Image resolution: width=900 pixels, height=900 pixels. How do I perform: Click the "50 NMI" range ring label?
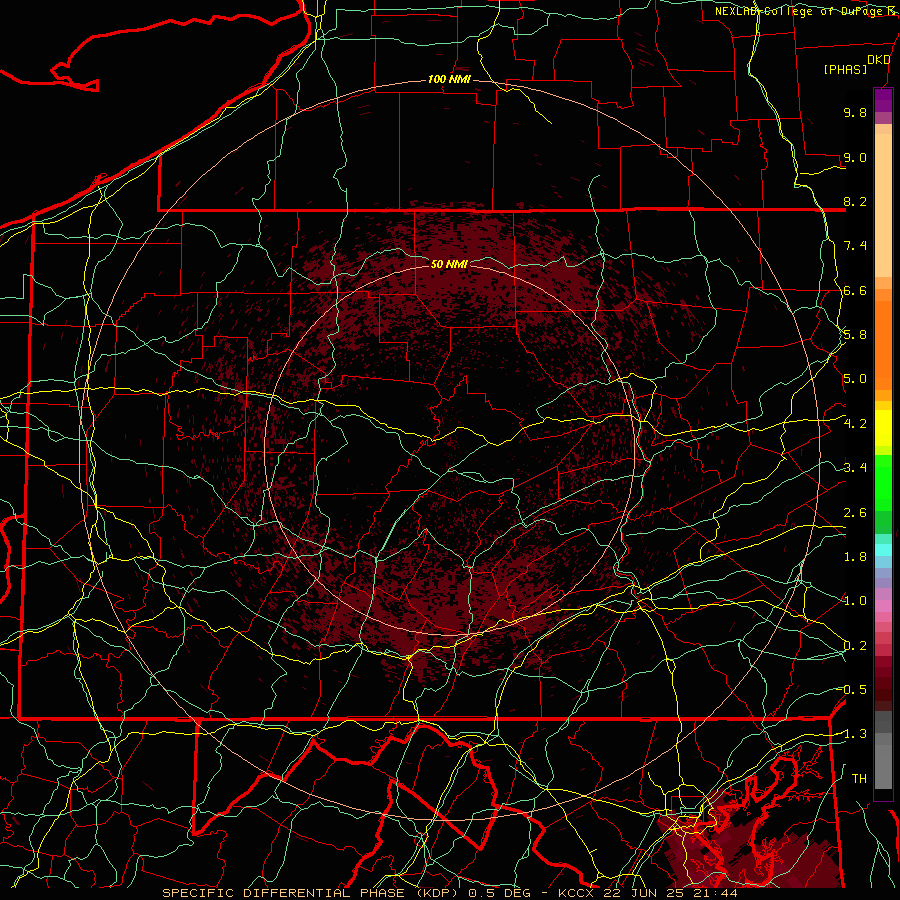click(x=449, y=264)
